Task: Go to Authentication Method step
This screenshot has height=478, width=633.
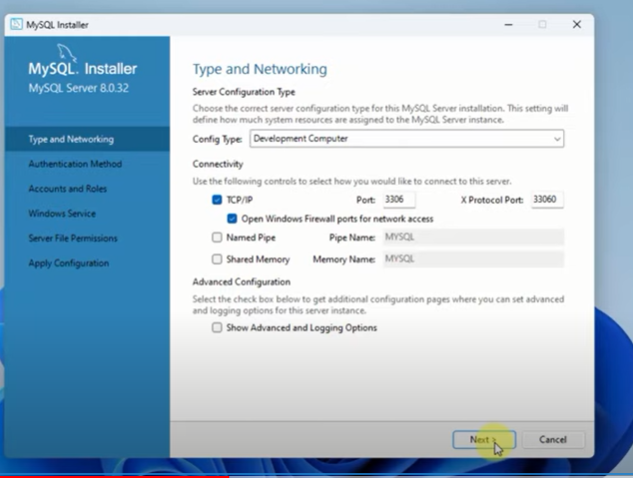Action: point(75,164)
